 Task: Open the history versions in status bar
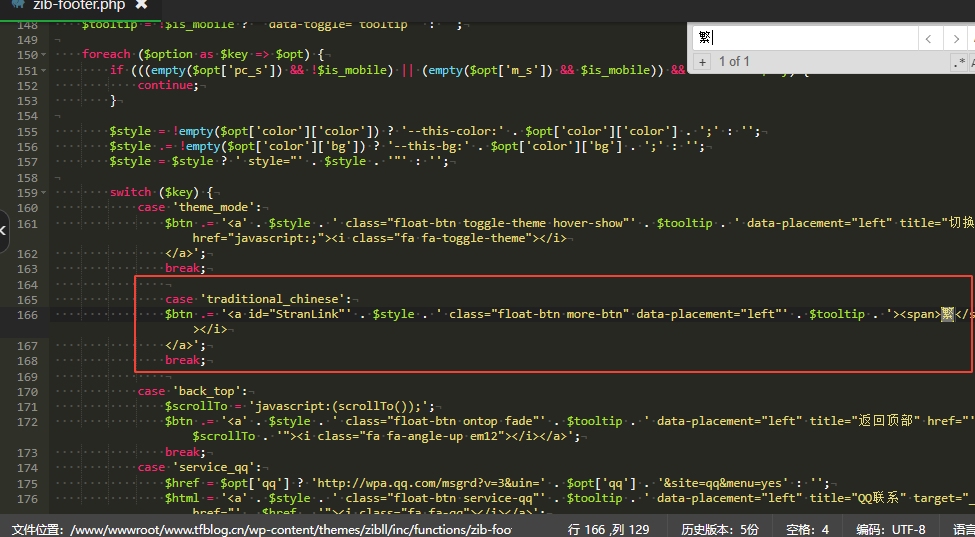point(720,528)
